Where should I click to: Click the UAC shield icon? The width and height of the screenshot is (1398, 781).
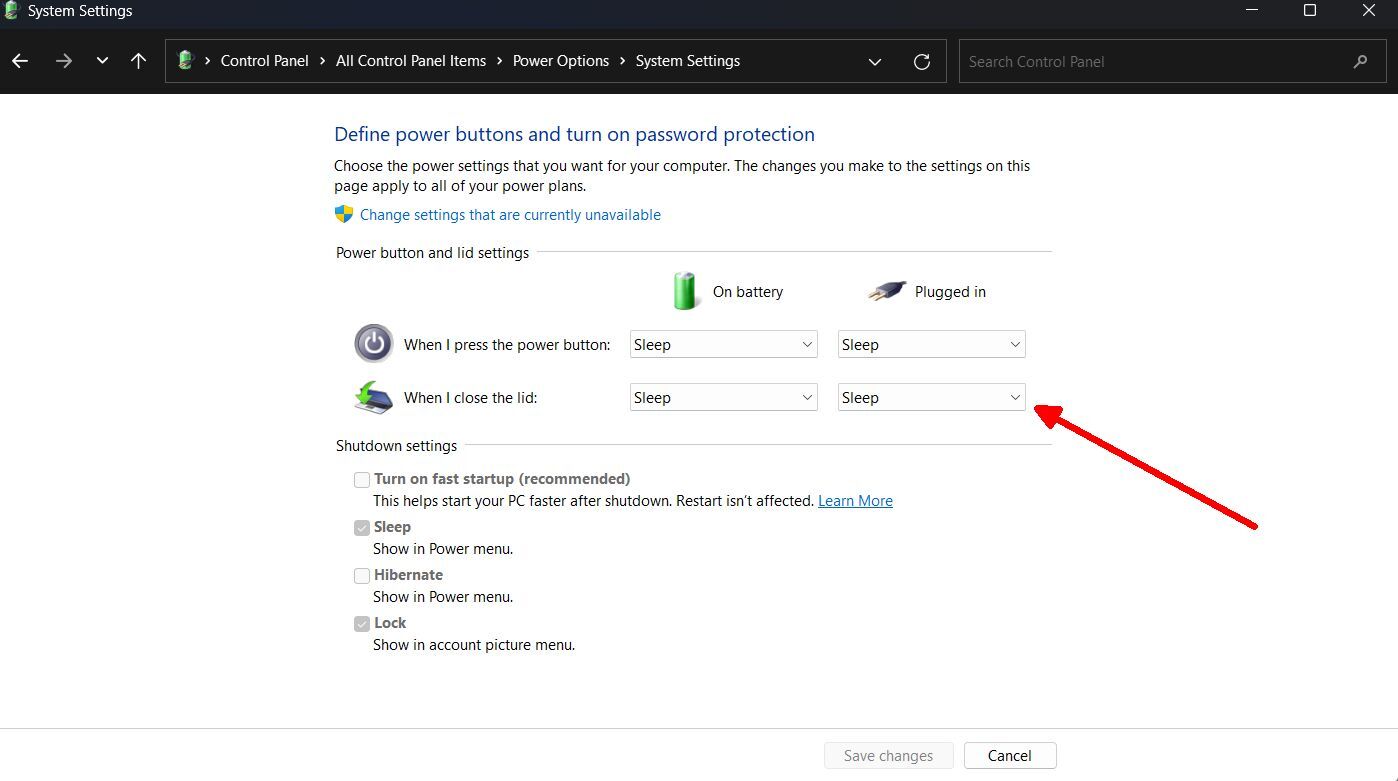[344, 214]
